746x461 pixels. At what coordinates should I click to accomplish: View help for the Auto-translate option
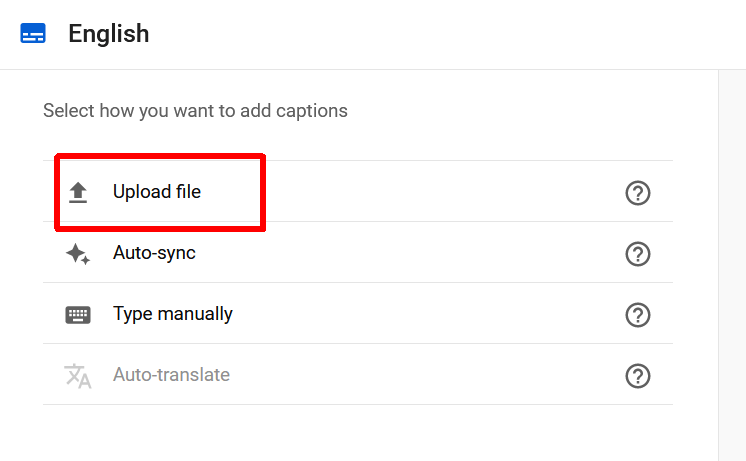pos(637,376)
